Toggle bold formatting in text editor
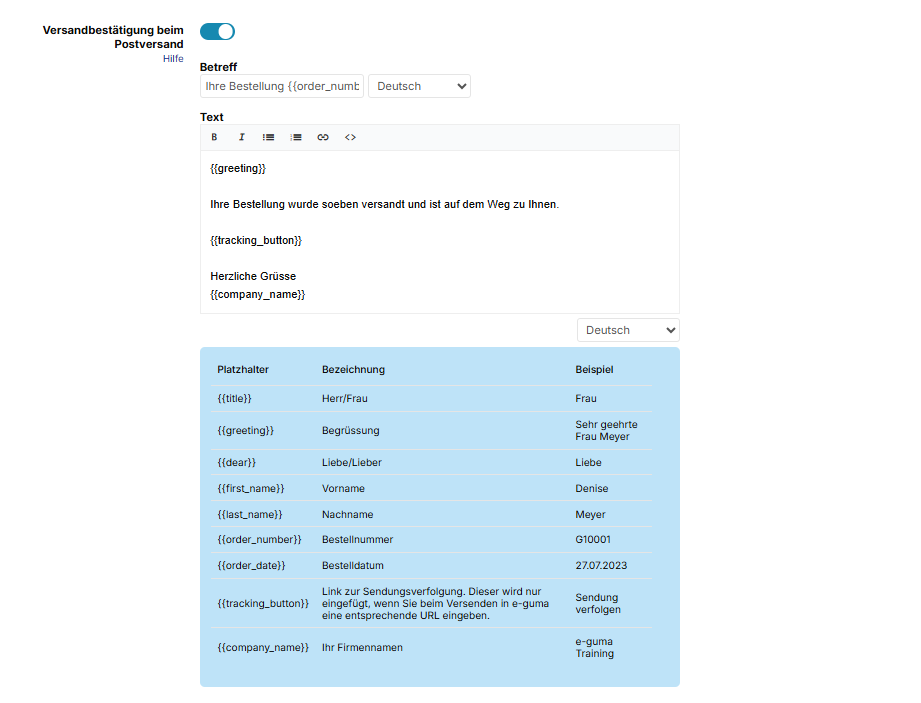Image resolution: width=921 pixels, height=703 pixels. click(x=214, y=137)
